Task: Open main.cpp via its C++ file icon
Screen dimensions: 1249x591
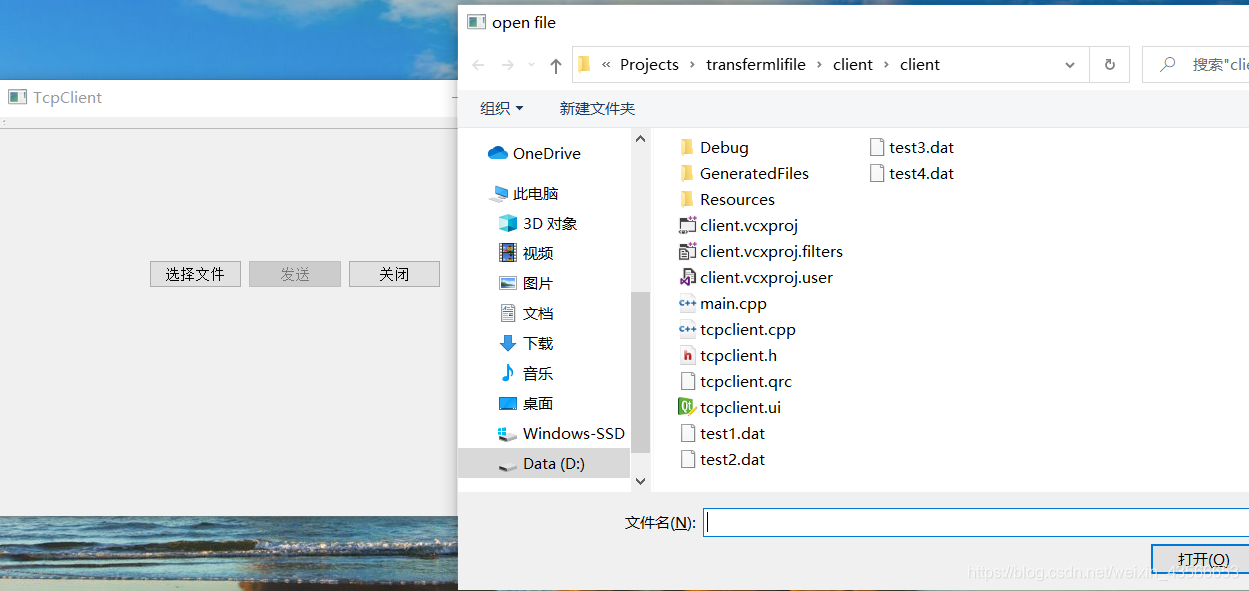Action: point(687,303)
